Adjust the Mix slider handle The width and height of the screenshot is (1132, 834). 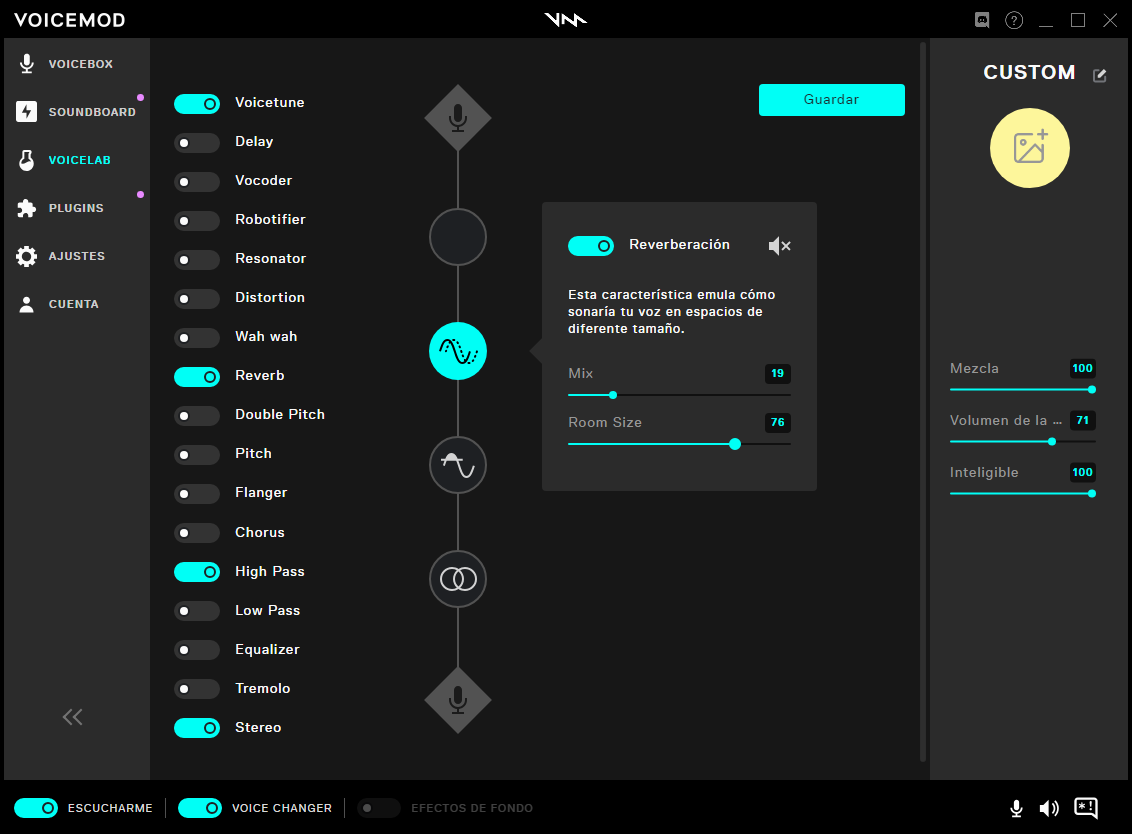(613, 395)
